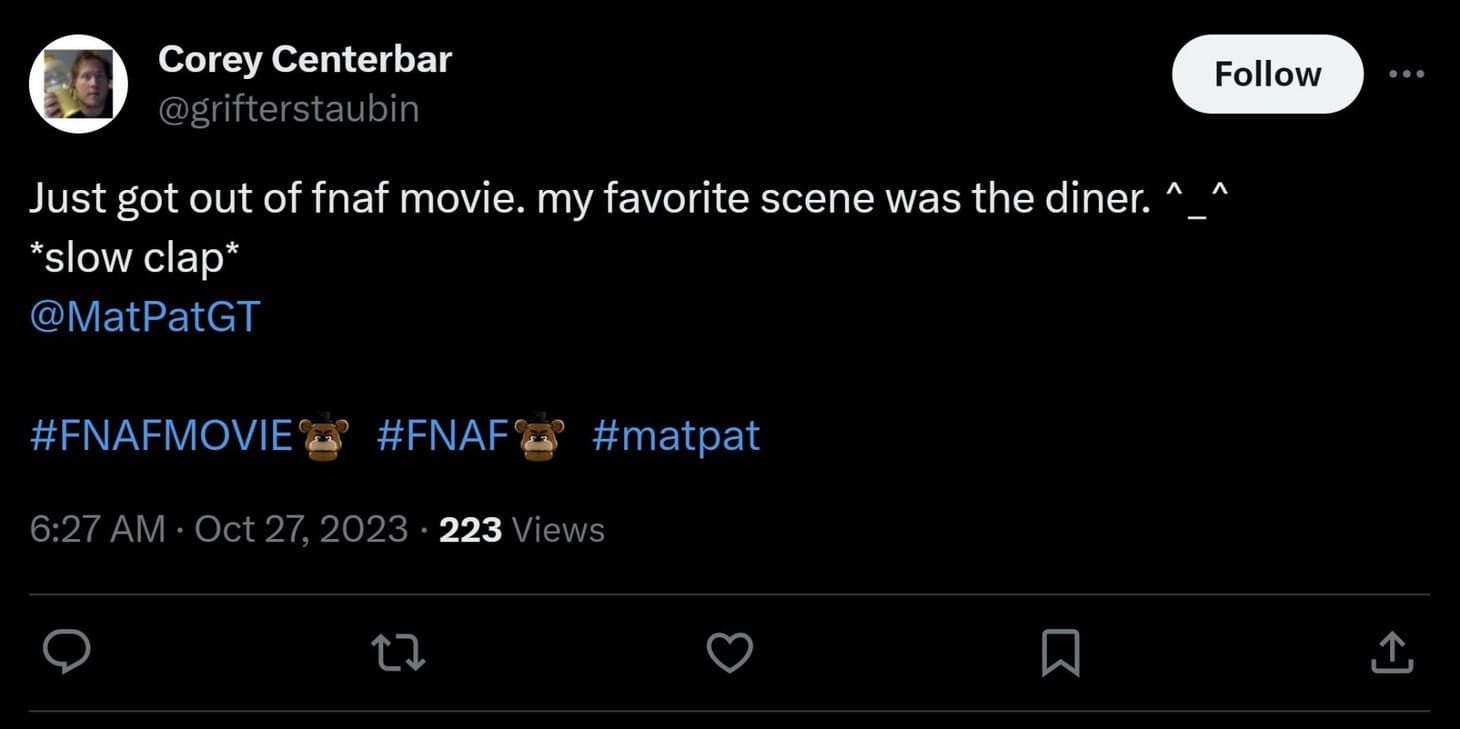1460x729 pixels.
Task: Retweet this post
Action: tap(398, 652)
